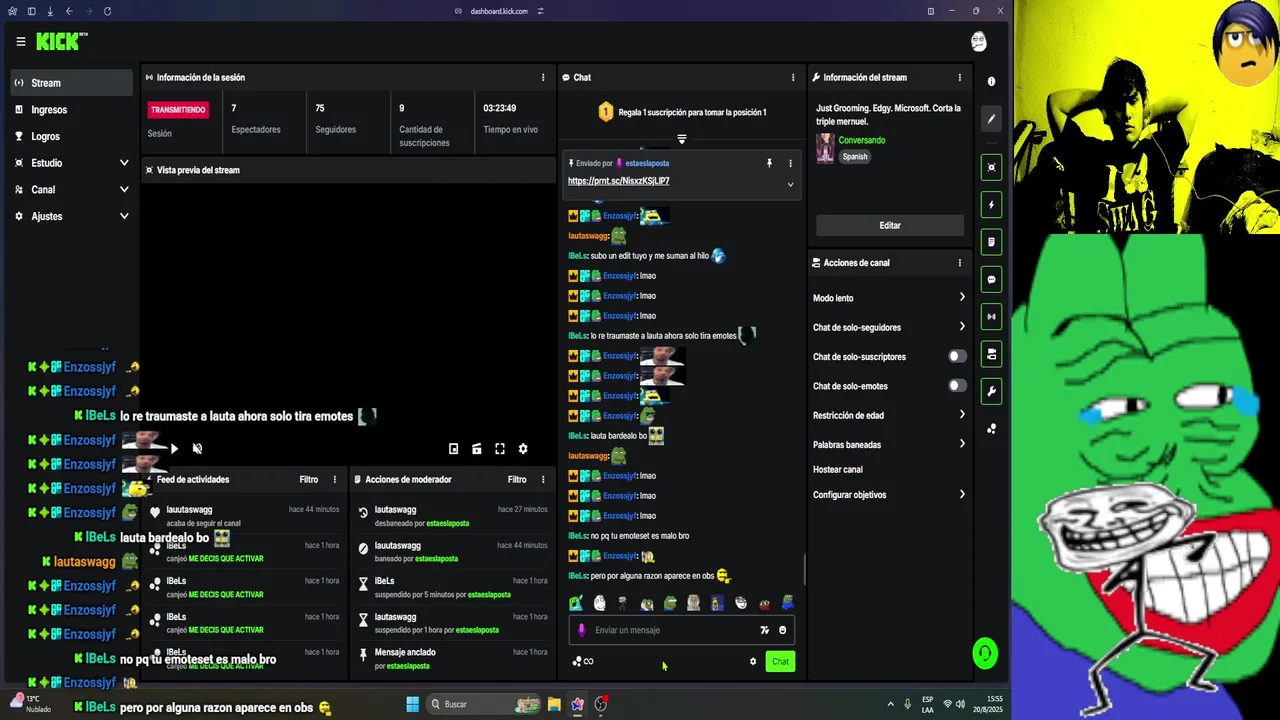Image resolution: width=1280 pixels, height=720 pixels.
Task: Click the wrench icon in right sidebar
Action: point(991,391)
